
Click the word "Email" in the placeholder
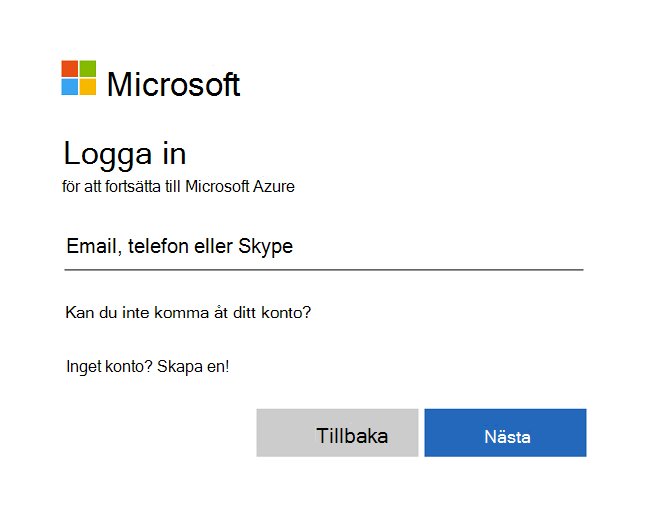click(92, 246)
